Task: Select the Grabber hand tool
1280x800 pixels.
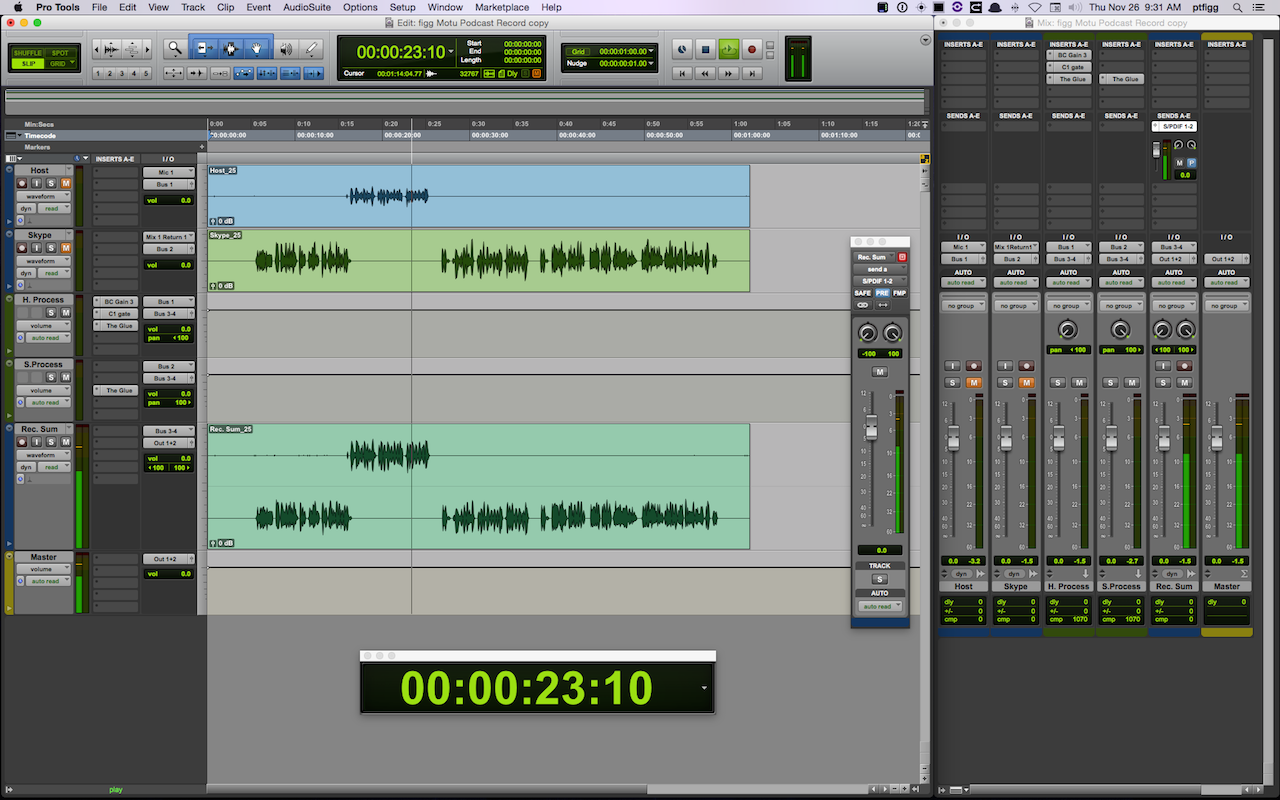Action: (x=257, y=48)
